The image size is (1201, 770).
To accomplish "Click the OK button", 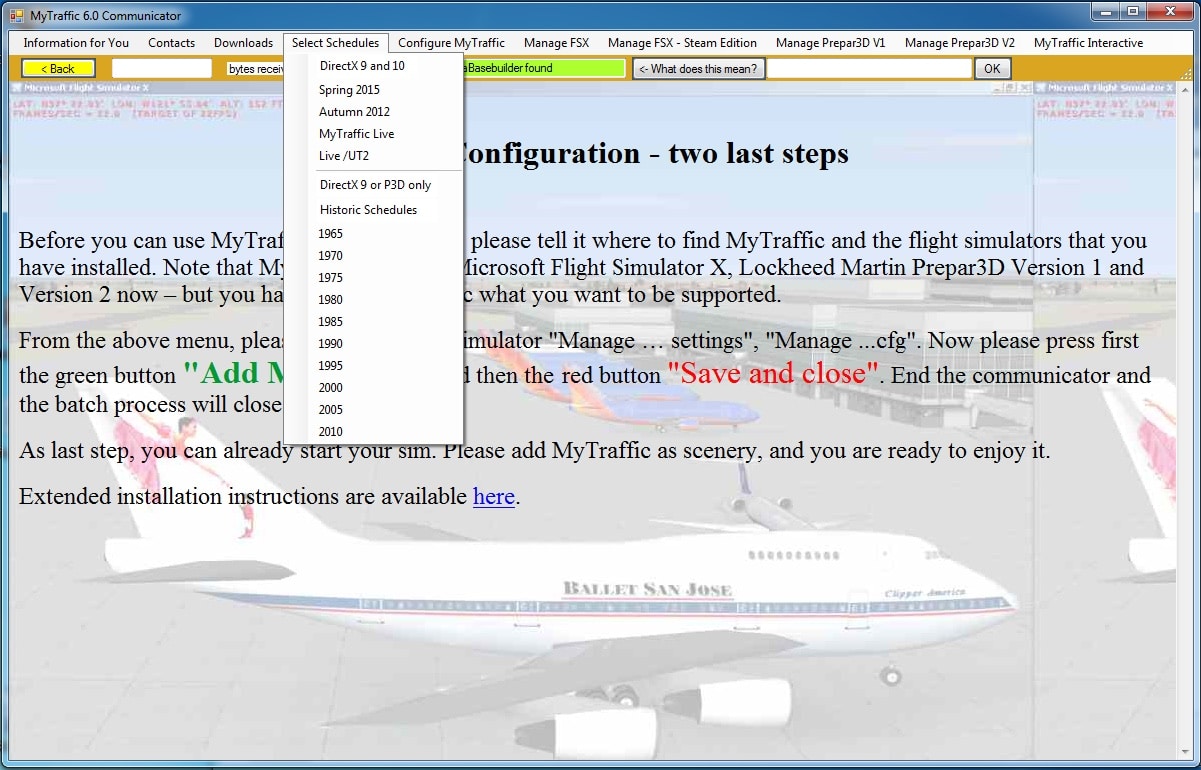I will (991, 69).
